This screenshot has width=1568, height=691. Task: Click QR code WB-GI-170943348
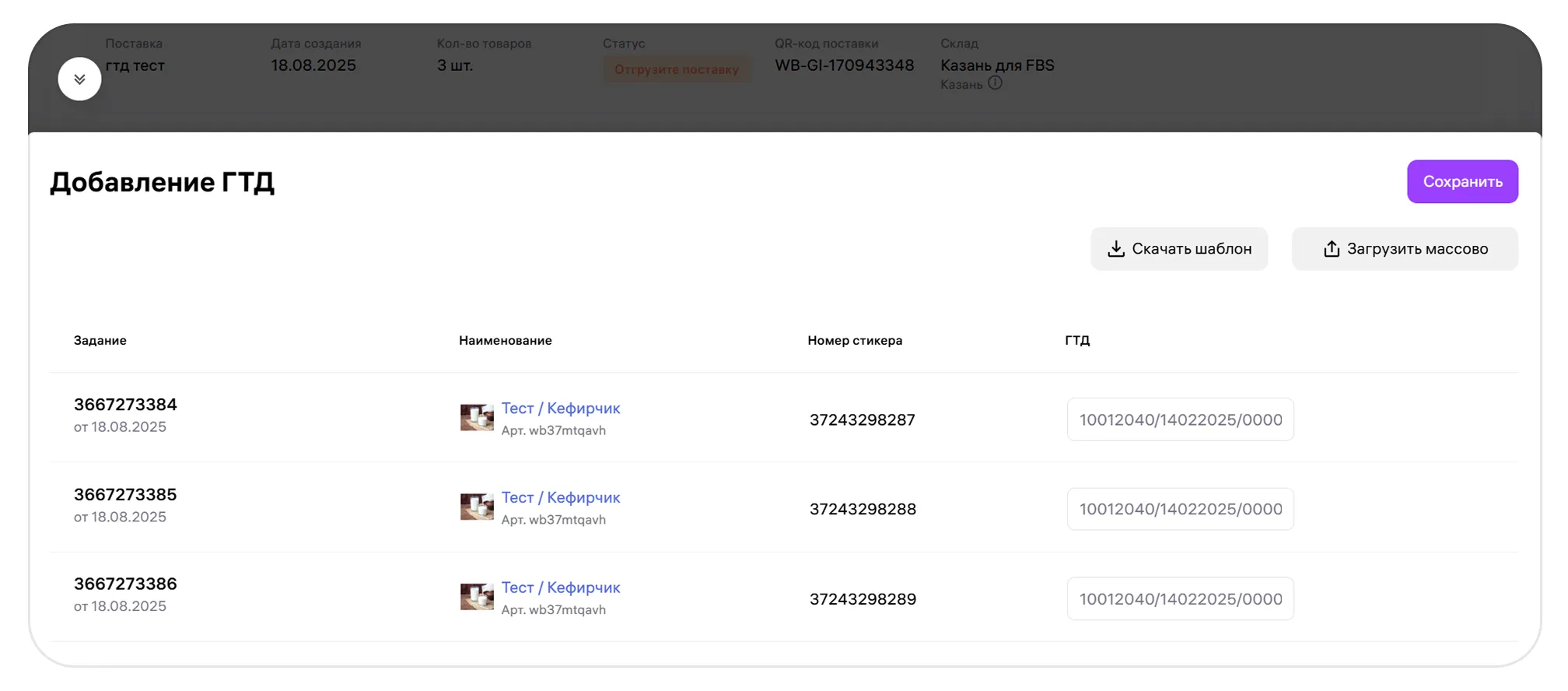844,65
